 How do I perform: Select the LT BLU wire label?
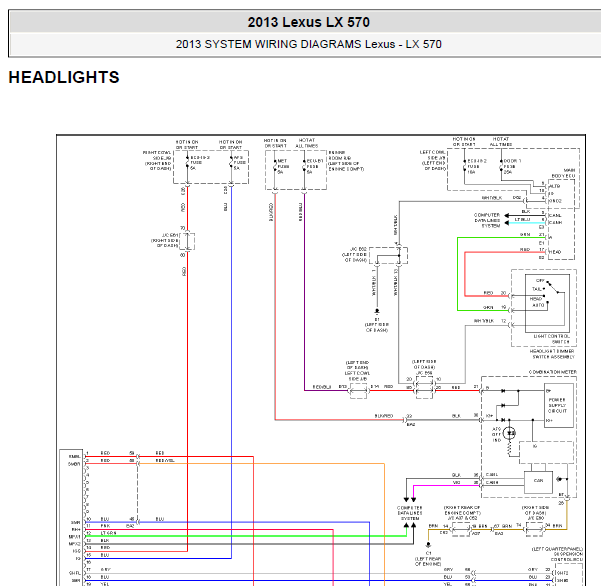coord(523,219)
